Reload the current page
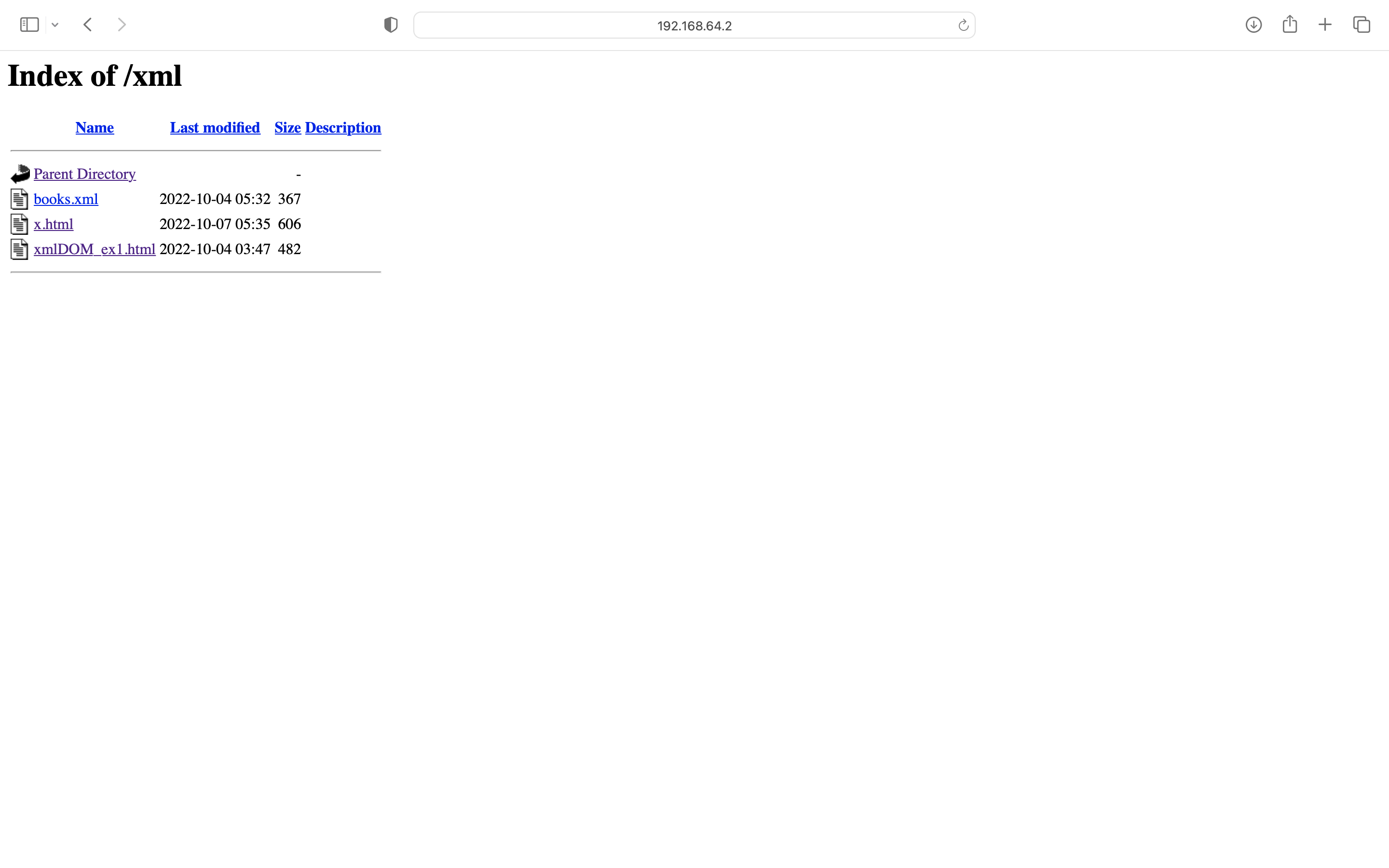The image size is (1389, 868). coord(963,25)
